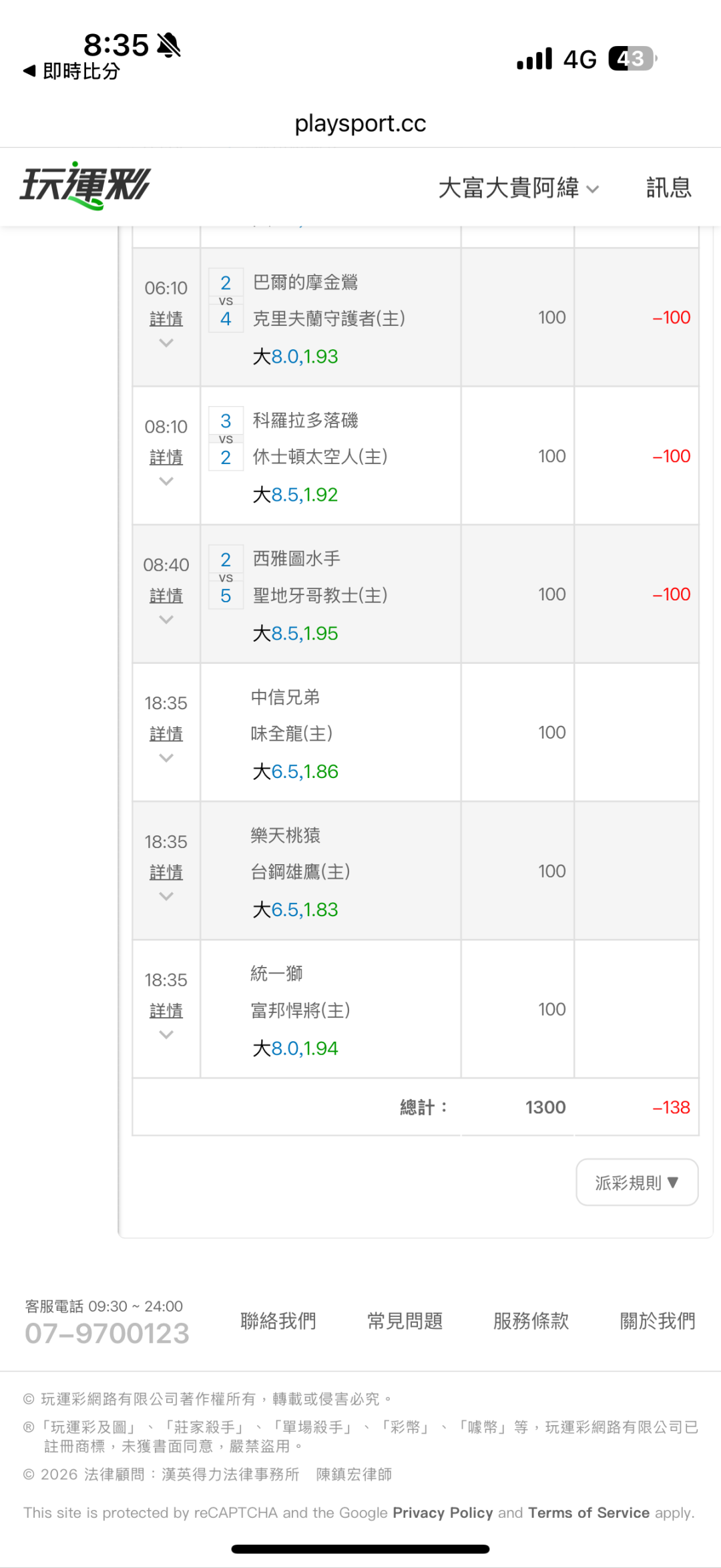
Task: Open the 聯絡我們 footer link
Action: point(278,1320)
